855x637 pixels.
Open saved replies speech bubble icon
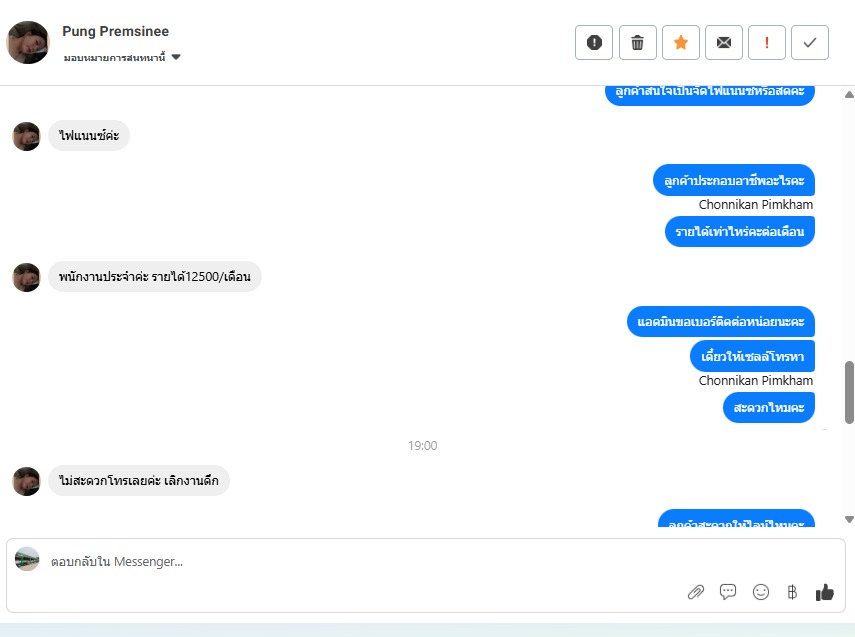click(x=728, y=592)
